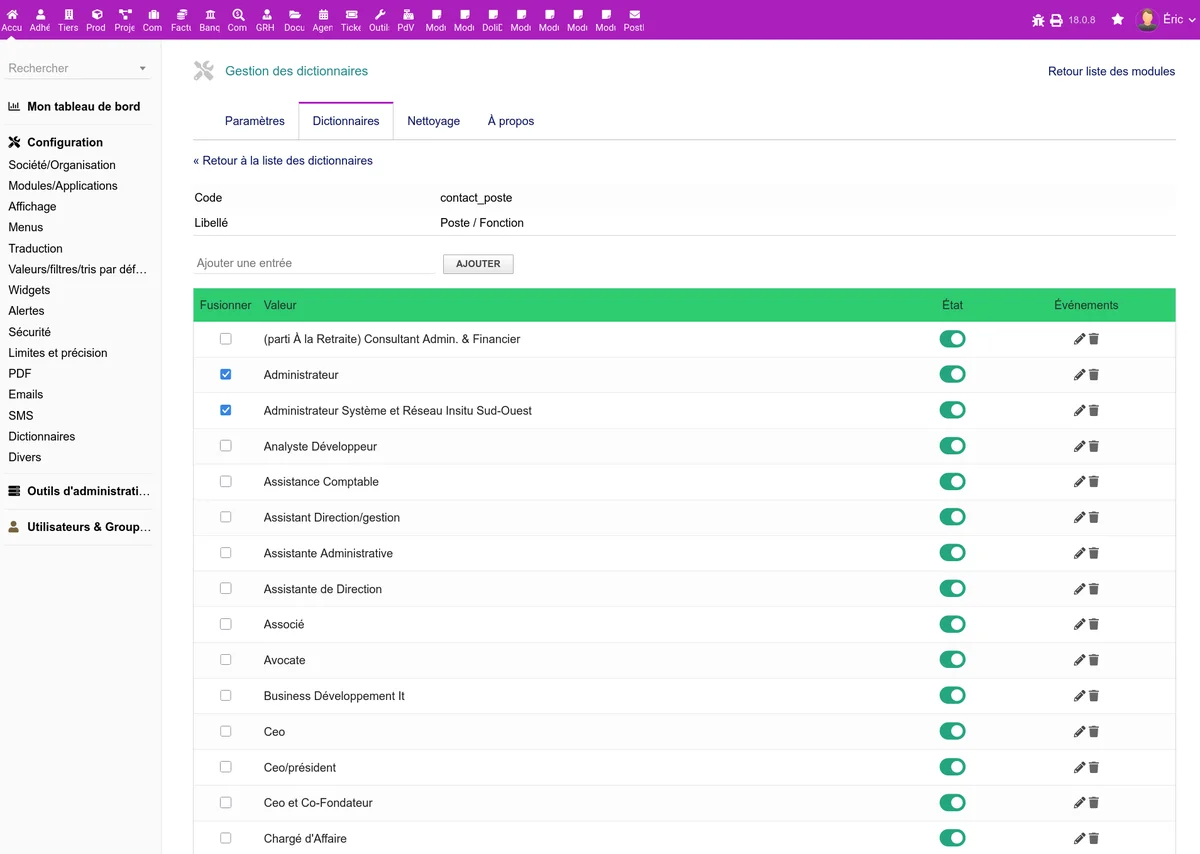The image size is (1200, 854).
Task: Edit the Associé entry with pencil icon
Action: point(1079,624)
